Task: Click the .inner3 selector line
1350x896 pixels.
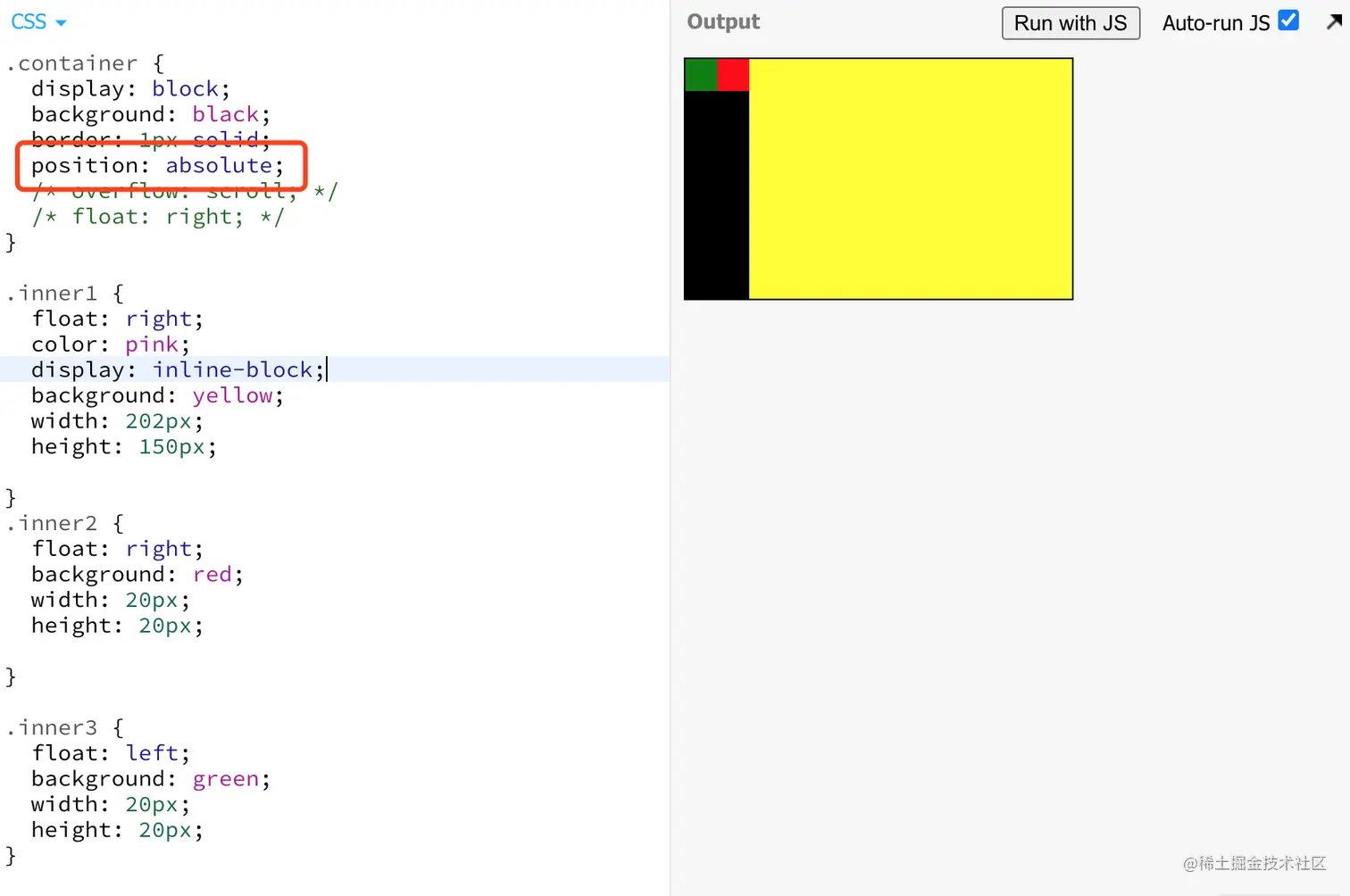Action: [x=64, y=727]
